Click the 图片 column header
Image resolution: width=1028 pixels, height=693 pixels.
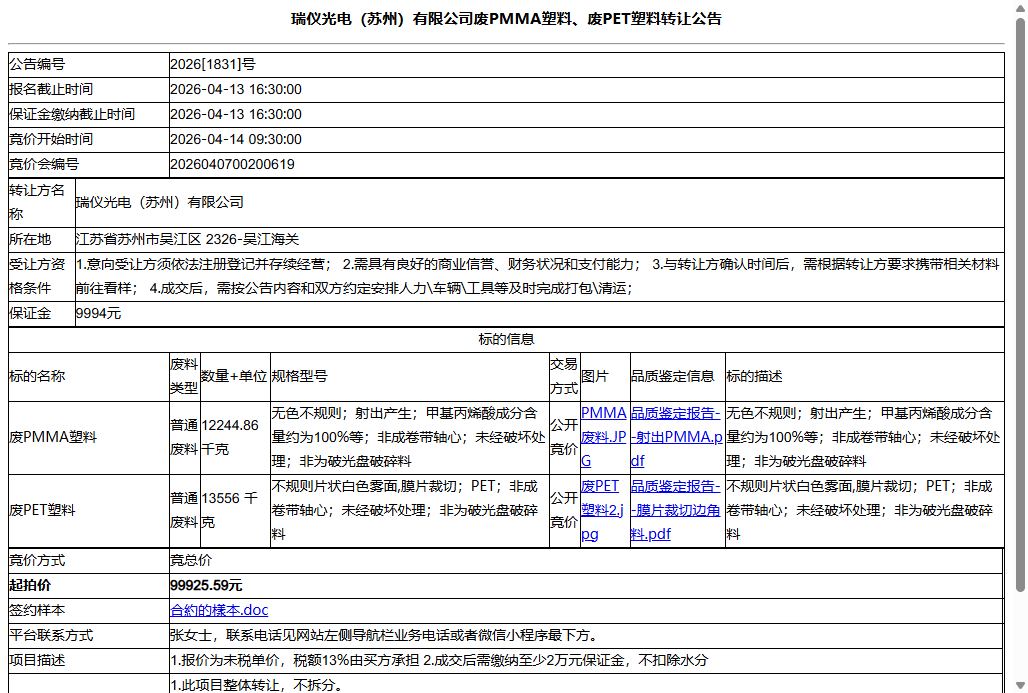595,376
